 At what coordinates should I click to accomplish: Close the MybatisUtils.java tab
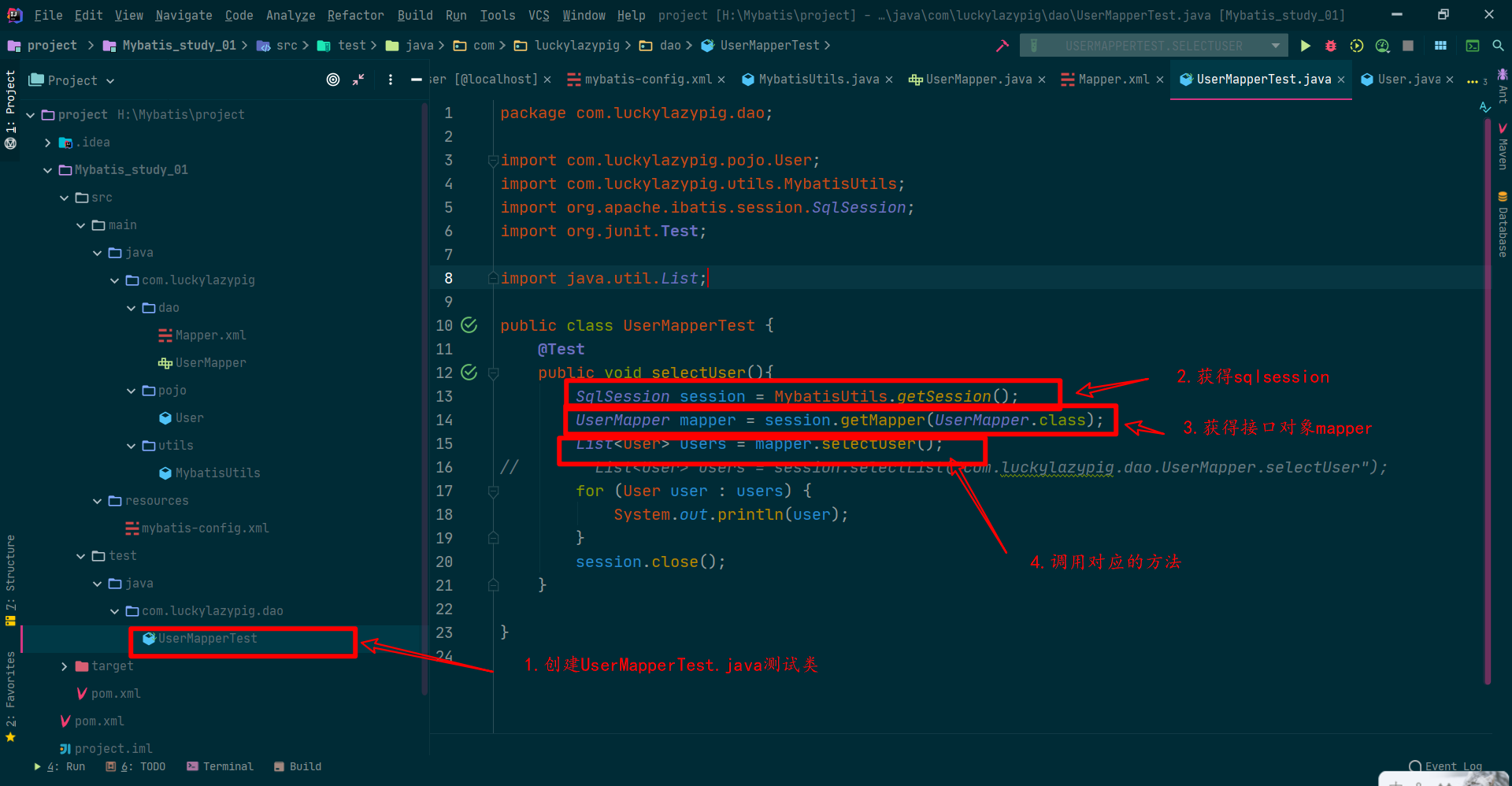pyautogui.click(x=889, y=80)
